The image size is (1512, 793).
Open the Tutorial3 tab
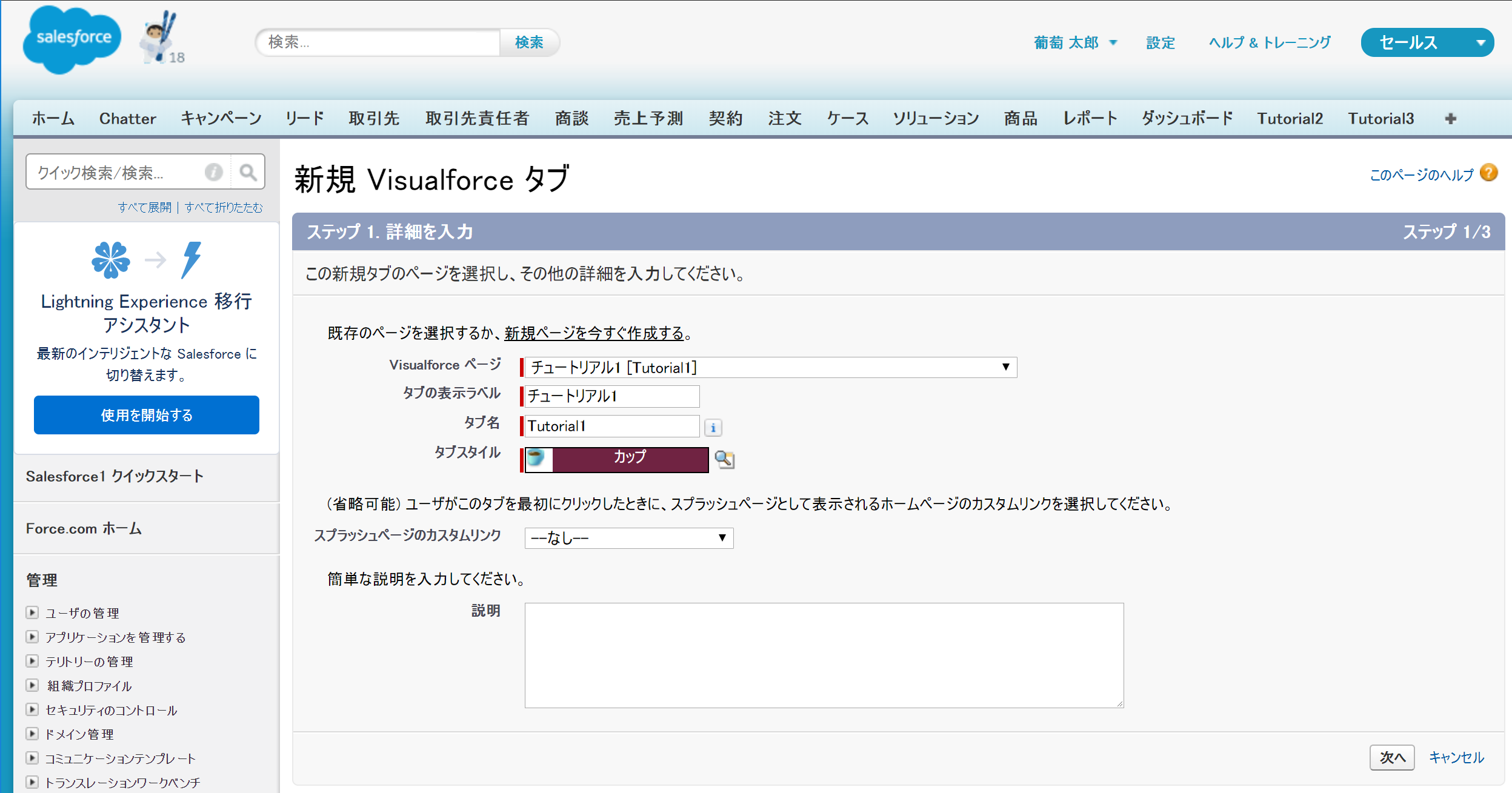(1381, 118)
